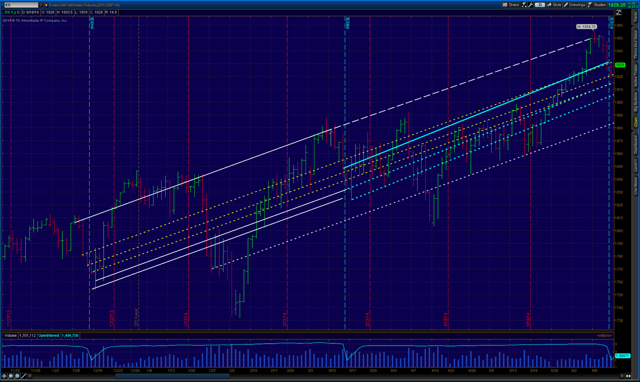This screenshot has width=640, height=382.
Task: Open the Style dropdown menu
Action: click(554, 5)
